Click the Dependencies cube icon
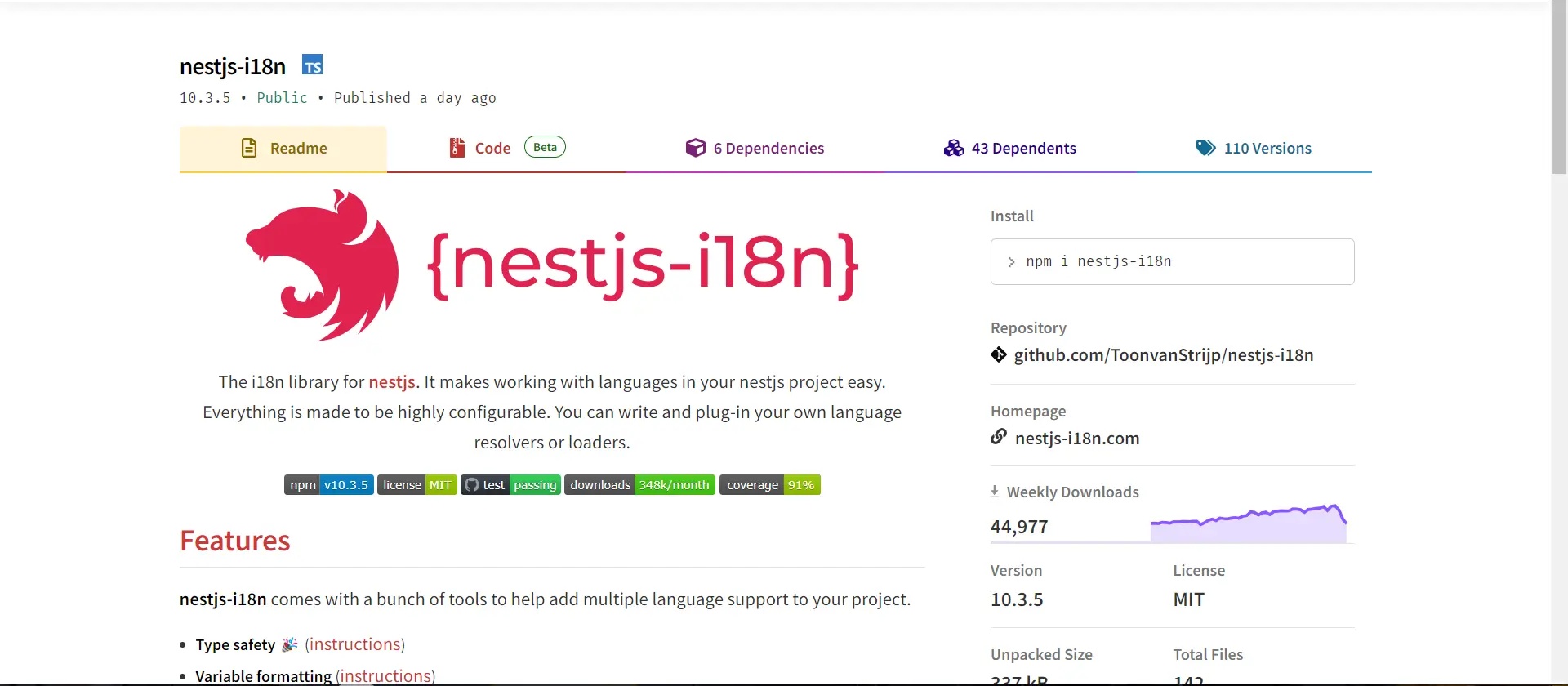This screenshot has height=686, width=1568. point(695,148)
